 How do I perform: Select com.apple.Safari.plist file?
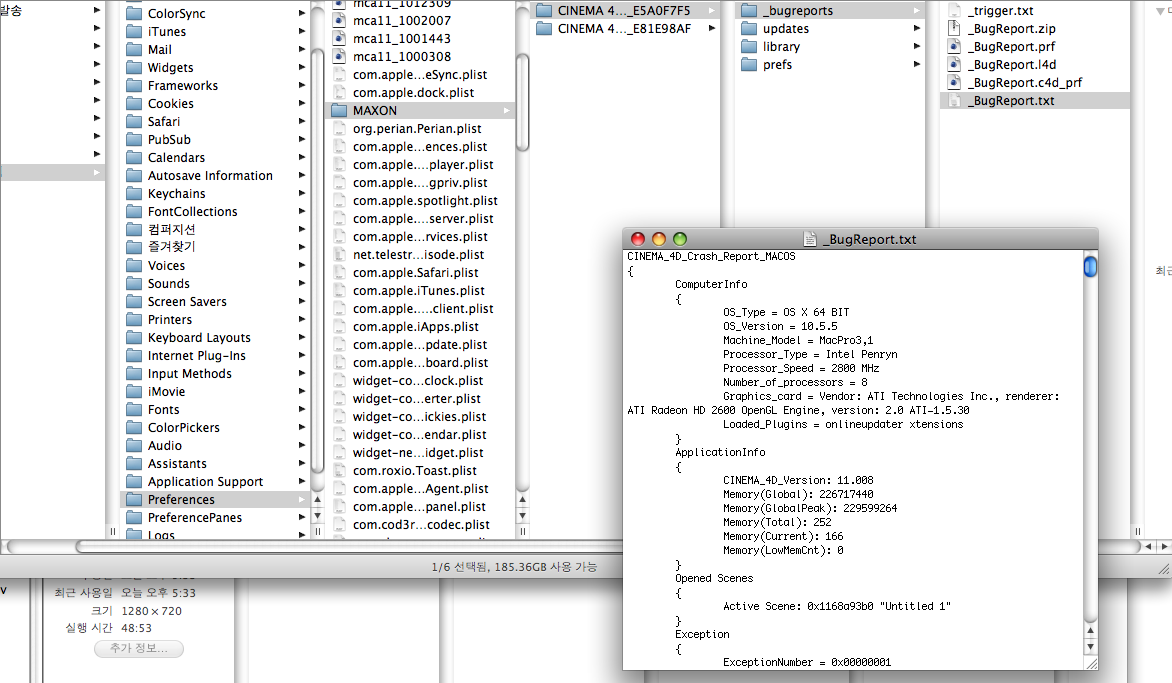pos(416,273)
